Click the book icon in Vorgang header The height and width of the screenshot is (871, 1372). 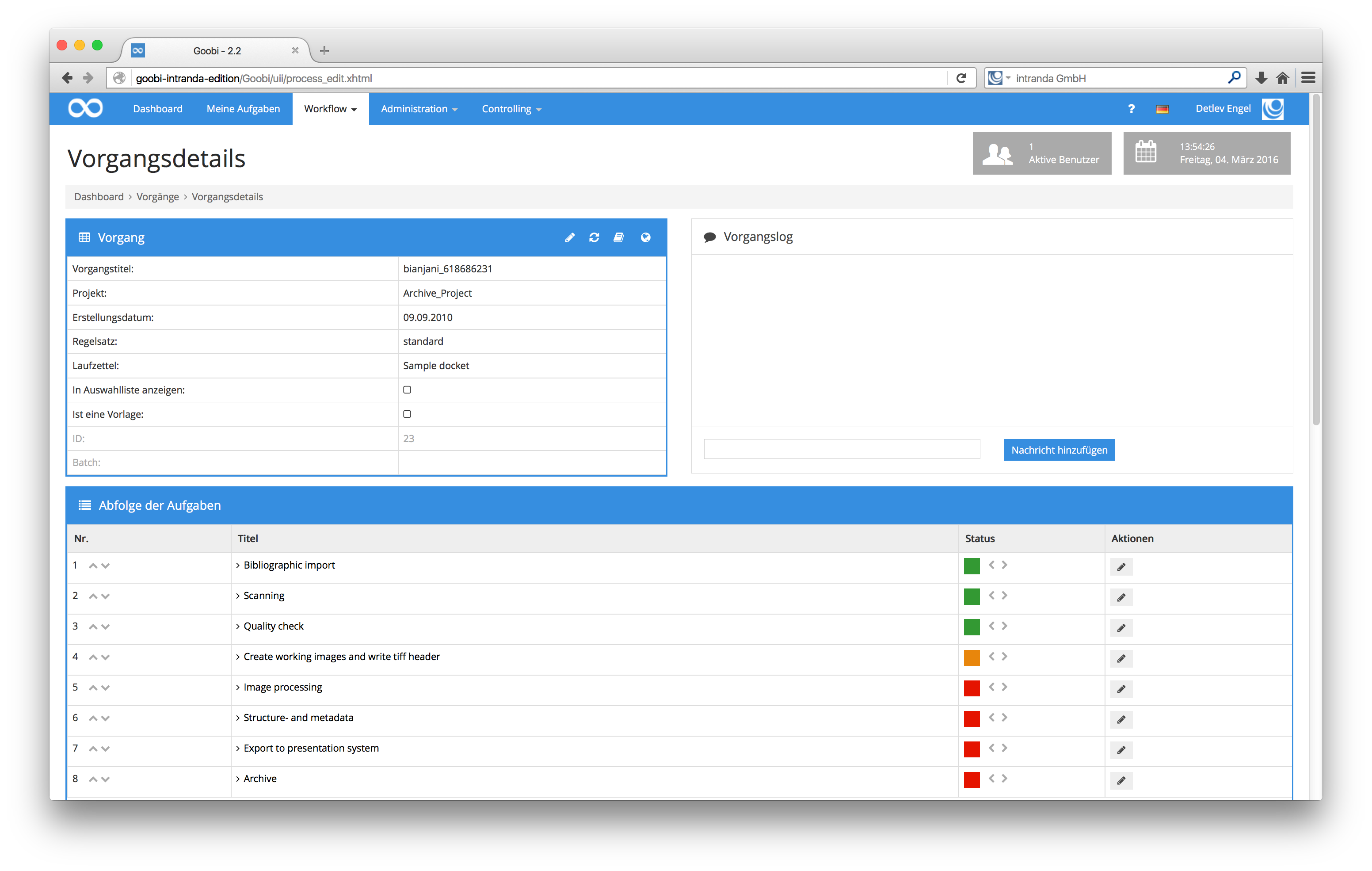(619, 238)
